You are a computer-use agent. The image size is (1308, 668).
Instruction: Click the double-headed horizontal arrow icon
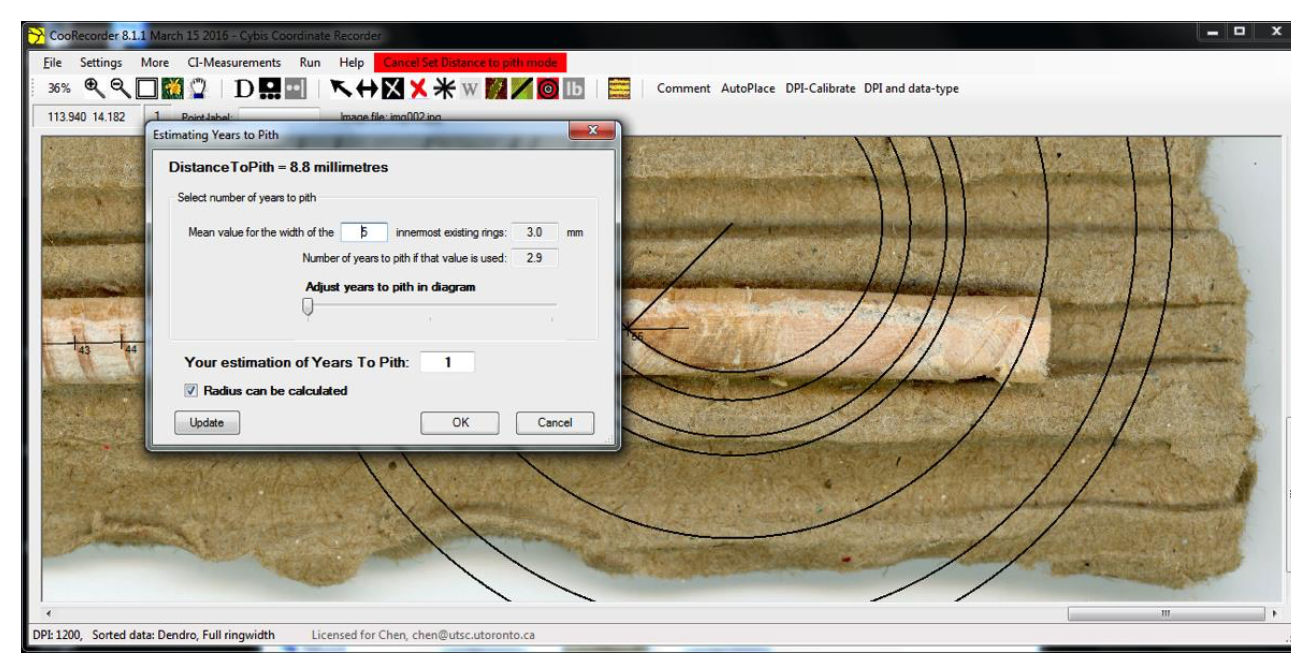(x=367, y=89)
